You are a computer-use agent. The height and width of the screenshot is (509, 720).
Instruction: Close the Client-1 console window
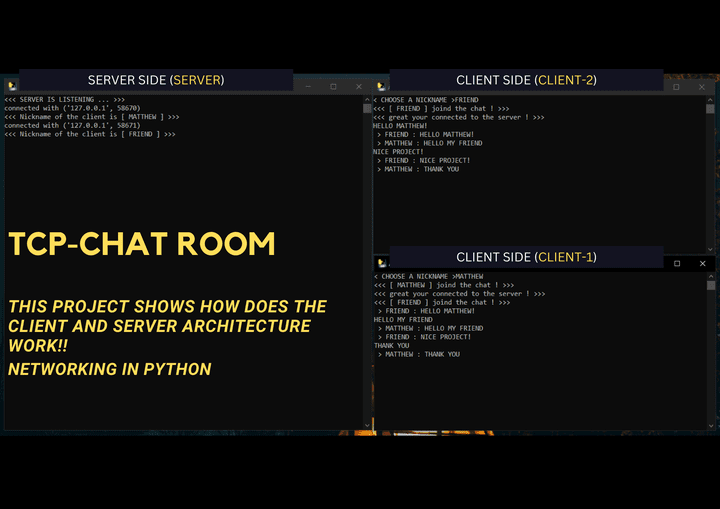(703, 263)
